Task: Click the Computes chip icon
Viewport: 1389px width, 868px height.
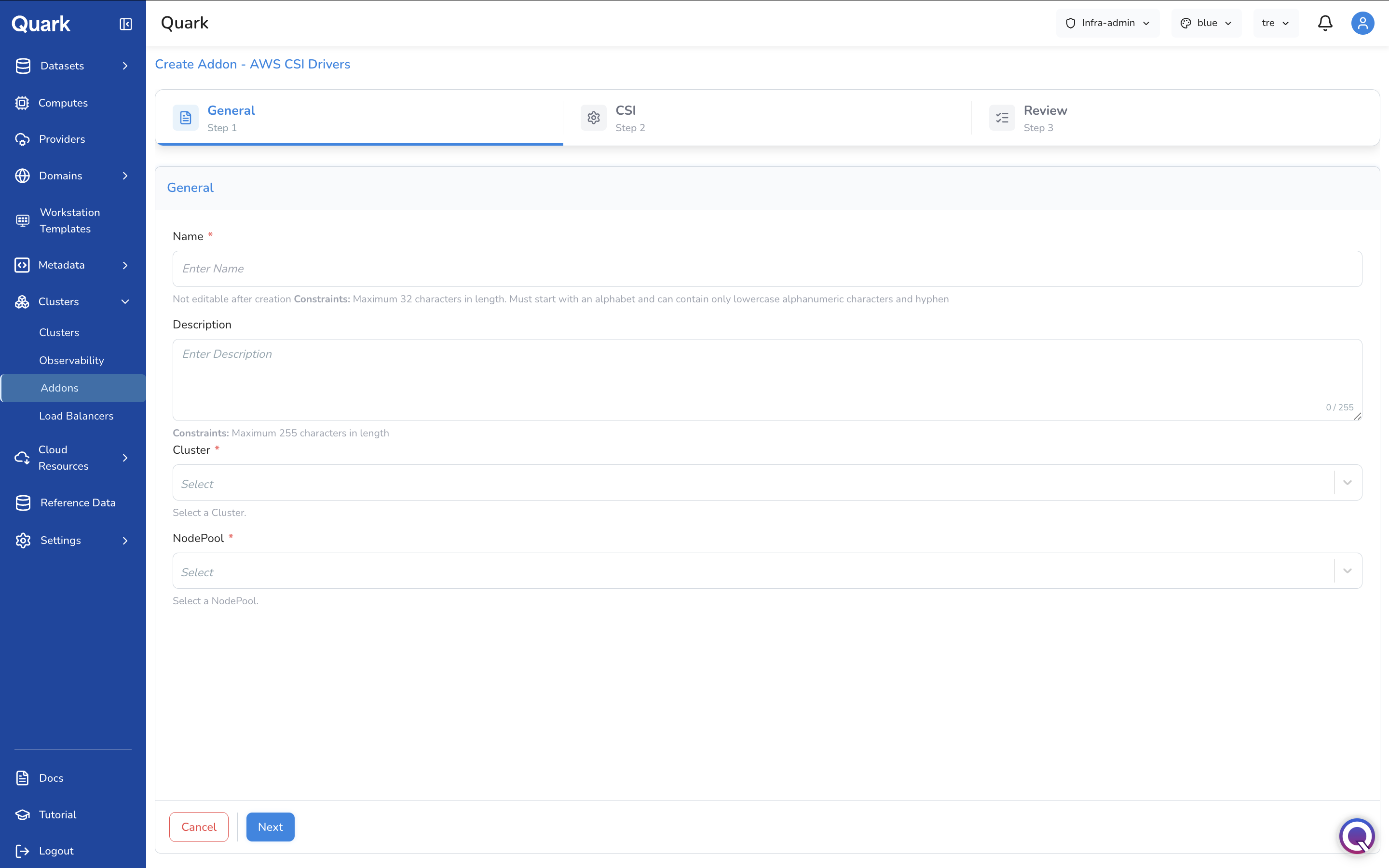Action: tap(22, 103)
